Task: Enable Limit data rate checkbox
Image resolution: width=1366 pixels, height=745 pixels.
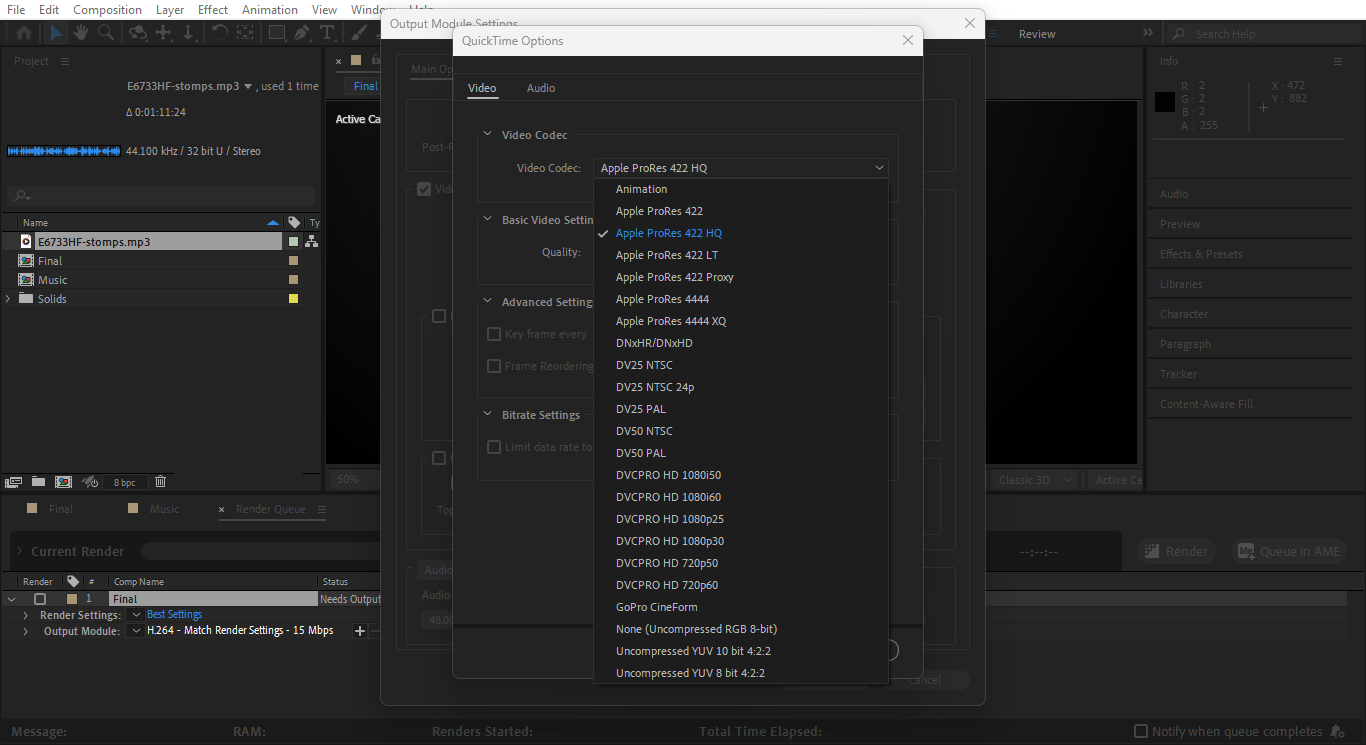Action: pyautogui.click(x=493, y=447)
